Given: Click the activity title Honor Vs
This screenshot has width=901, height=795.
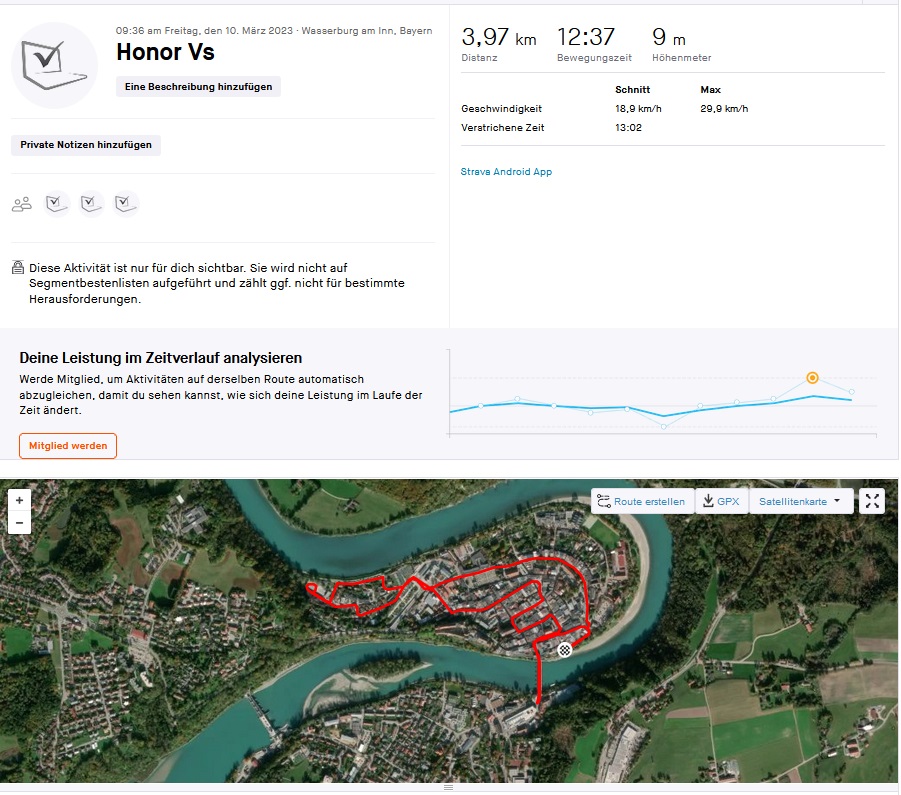Looking at the screenshot, I should pos(165,52).
